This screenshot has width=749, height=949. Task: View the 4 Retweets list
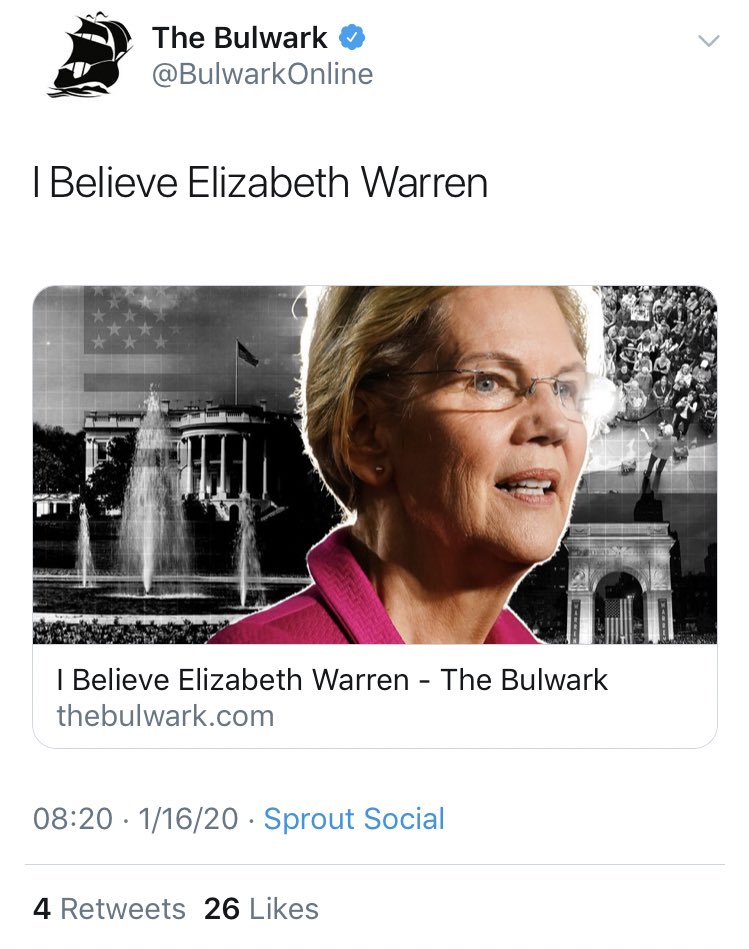tap(109, 909)
